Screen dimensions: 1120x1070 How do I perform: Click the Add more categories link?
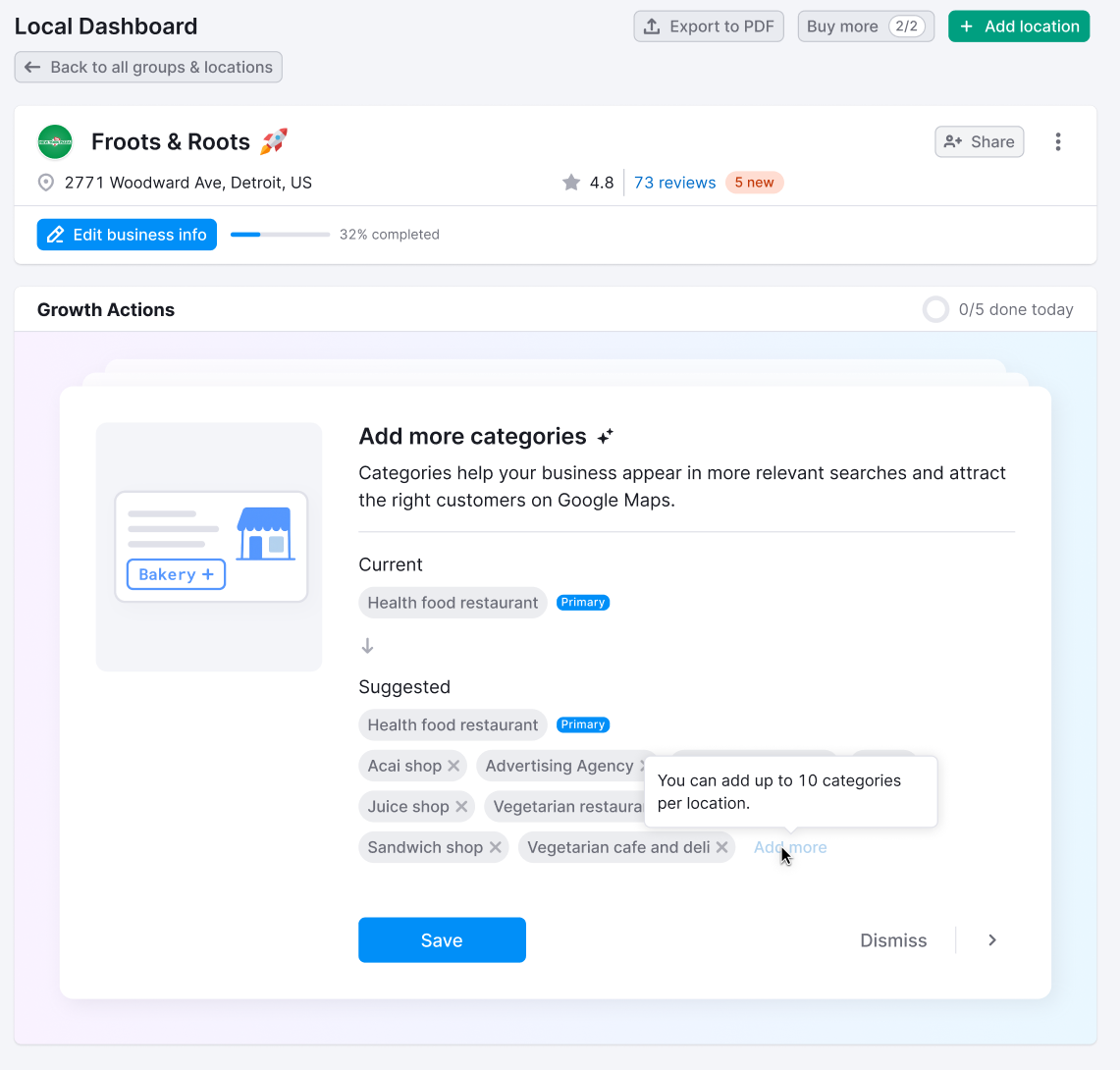790,847
